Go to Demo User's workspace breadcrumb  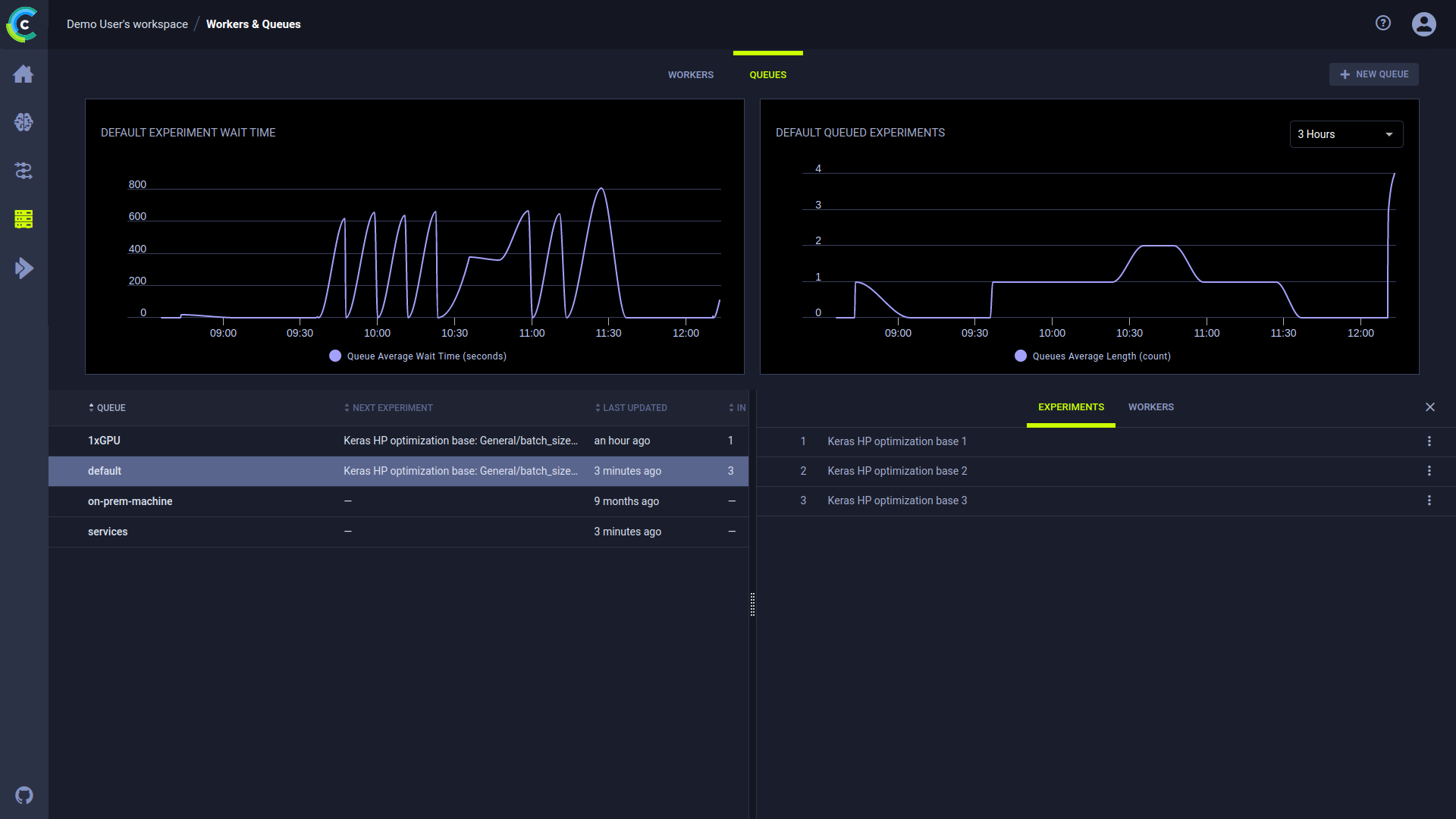(x=127, y=24)
